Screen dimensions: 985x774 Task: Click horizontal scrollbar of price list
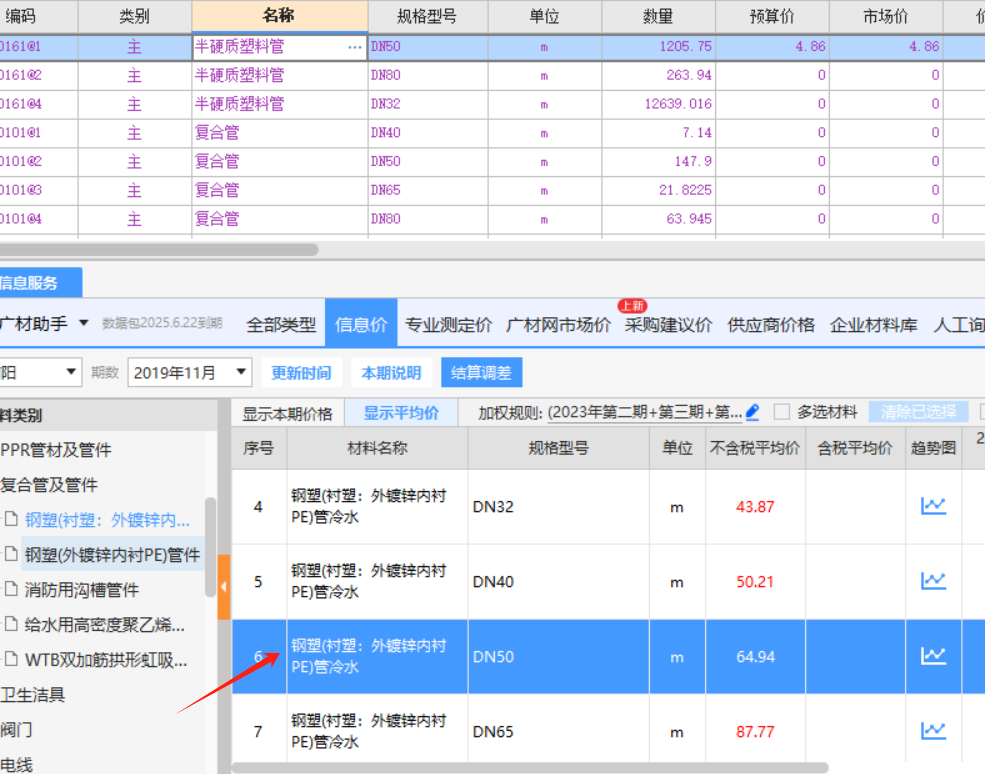(530, 768)
